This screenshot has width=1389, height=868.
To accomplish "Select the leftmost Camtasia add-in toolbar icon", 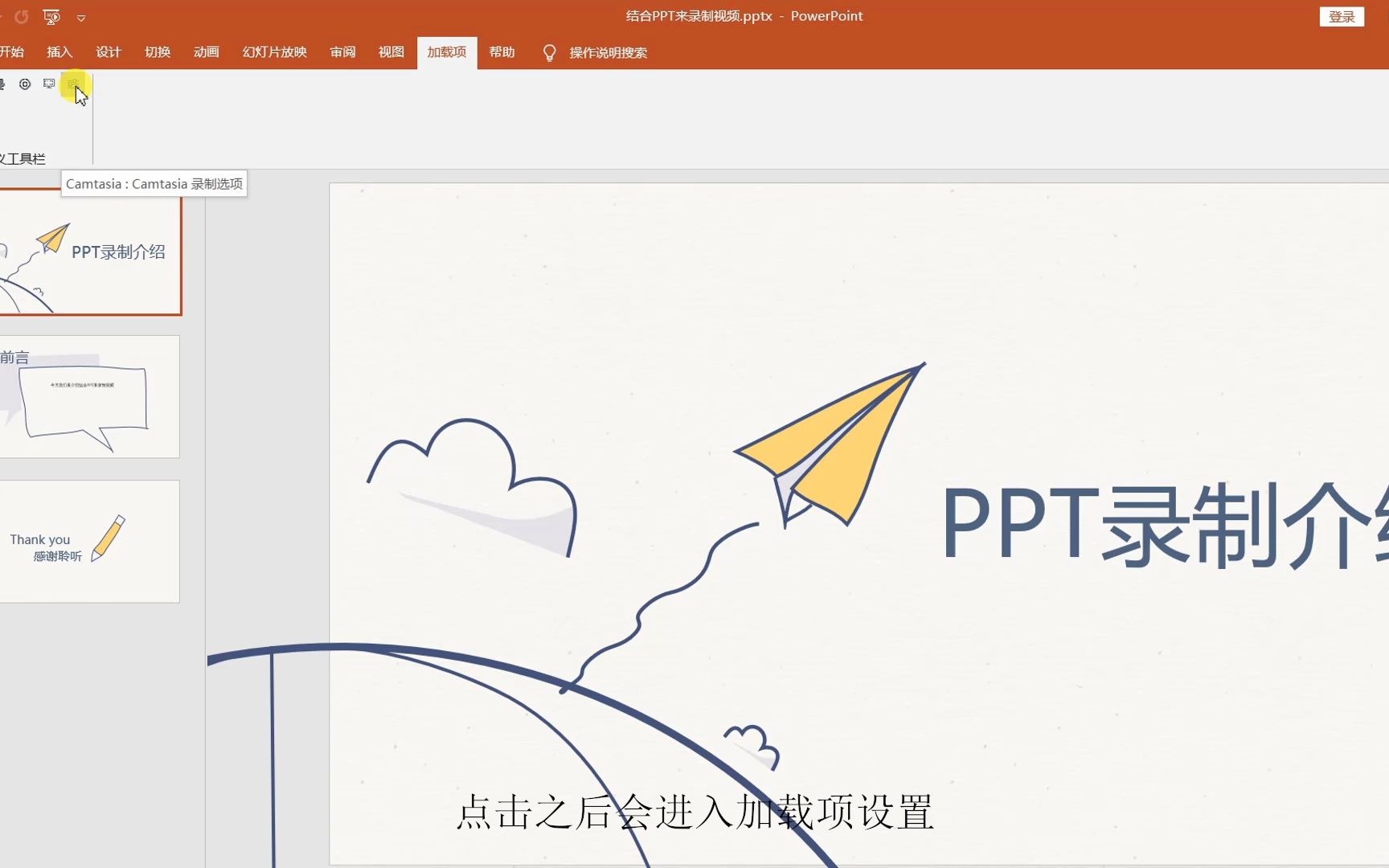I will (x=3, y=84).
